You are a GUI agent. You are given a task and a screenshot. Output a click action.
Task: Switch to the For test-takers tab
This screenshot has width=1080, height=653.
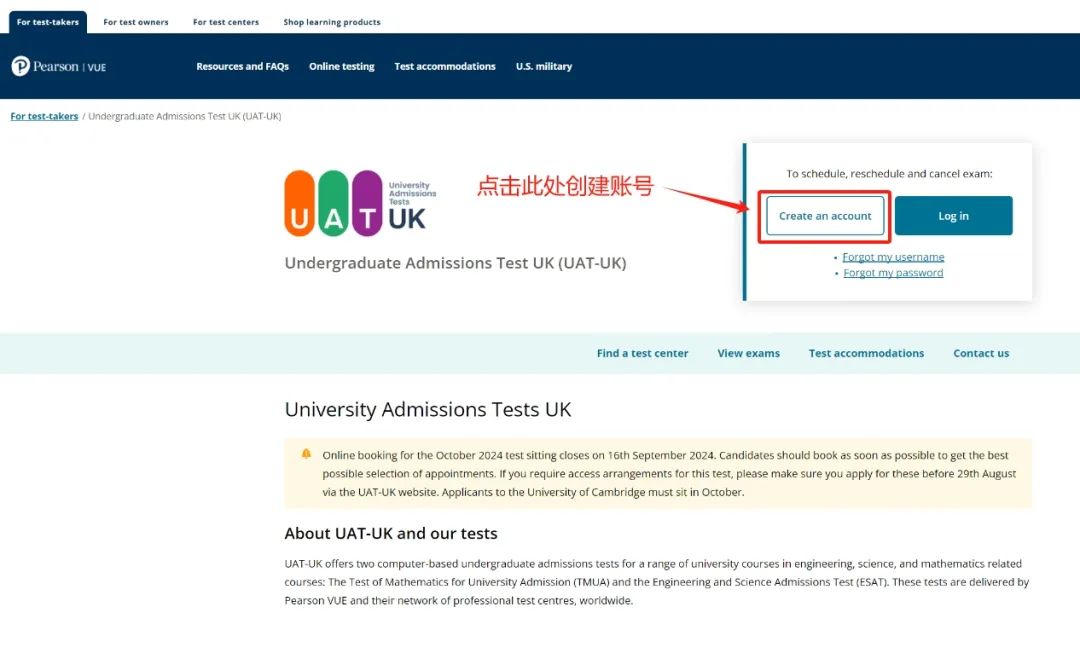48,22
